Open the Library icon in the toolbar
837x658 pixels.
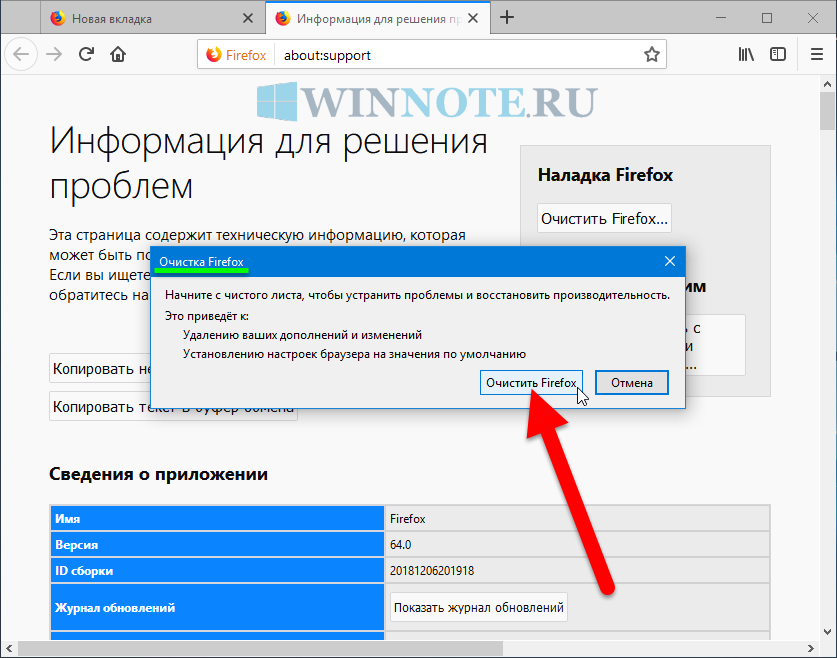746,54
